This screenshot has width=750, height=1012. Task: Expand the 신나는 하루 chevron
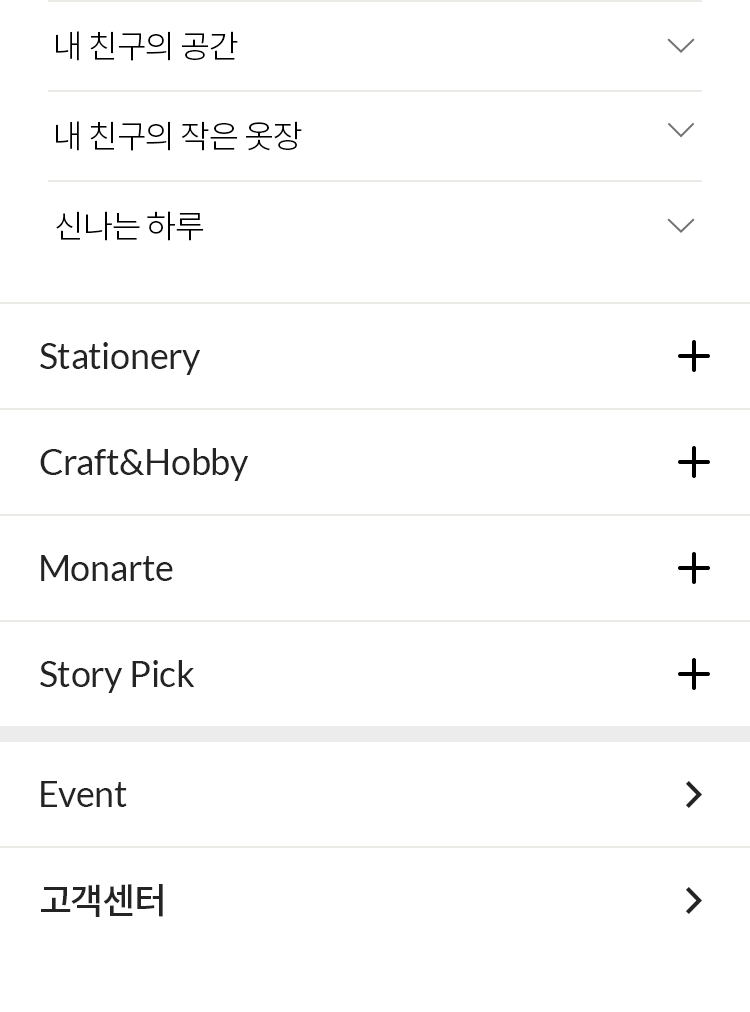point(680,226)
